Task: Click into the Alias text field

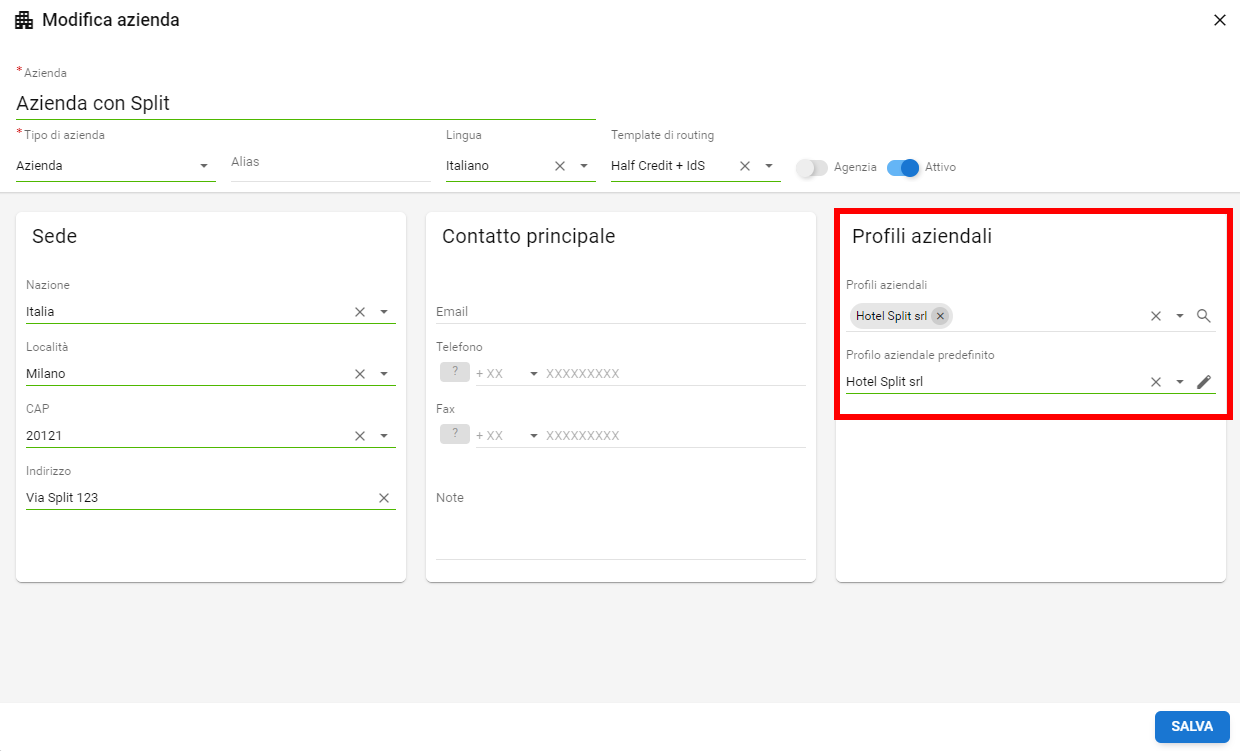Action: pyautogui.click(x=330, y=164)
